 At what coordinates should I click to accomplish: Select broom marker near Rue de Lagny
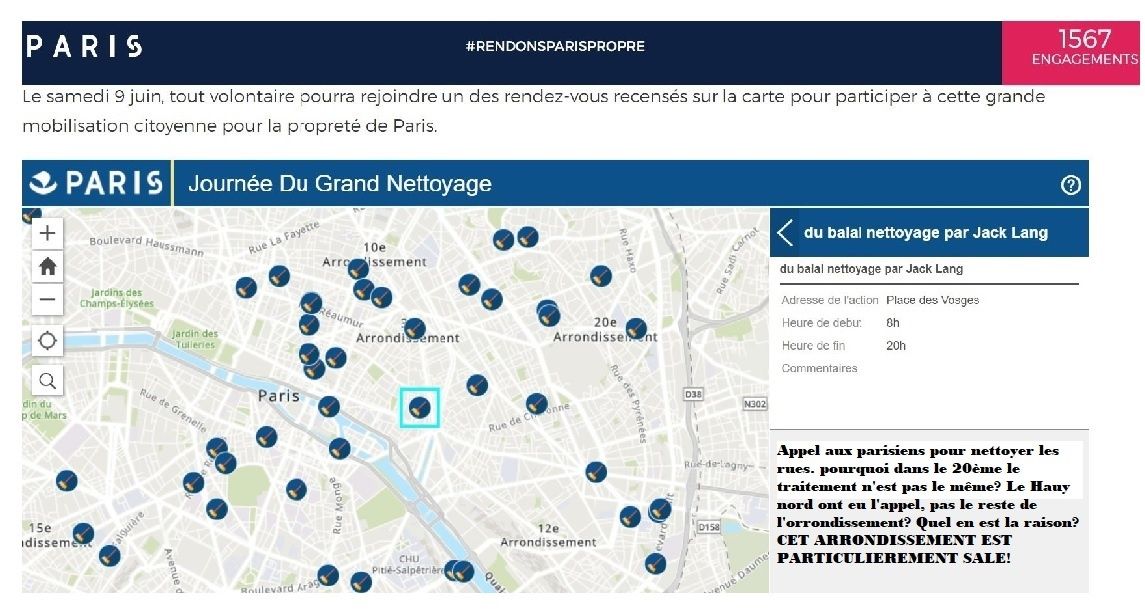596,472
